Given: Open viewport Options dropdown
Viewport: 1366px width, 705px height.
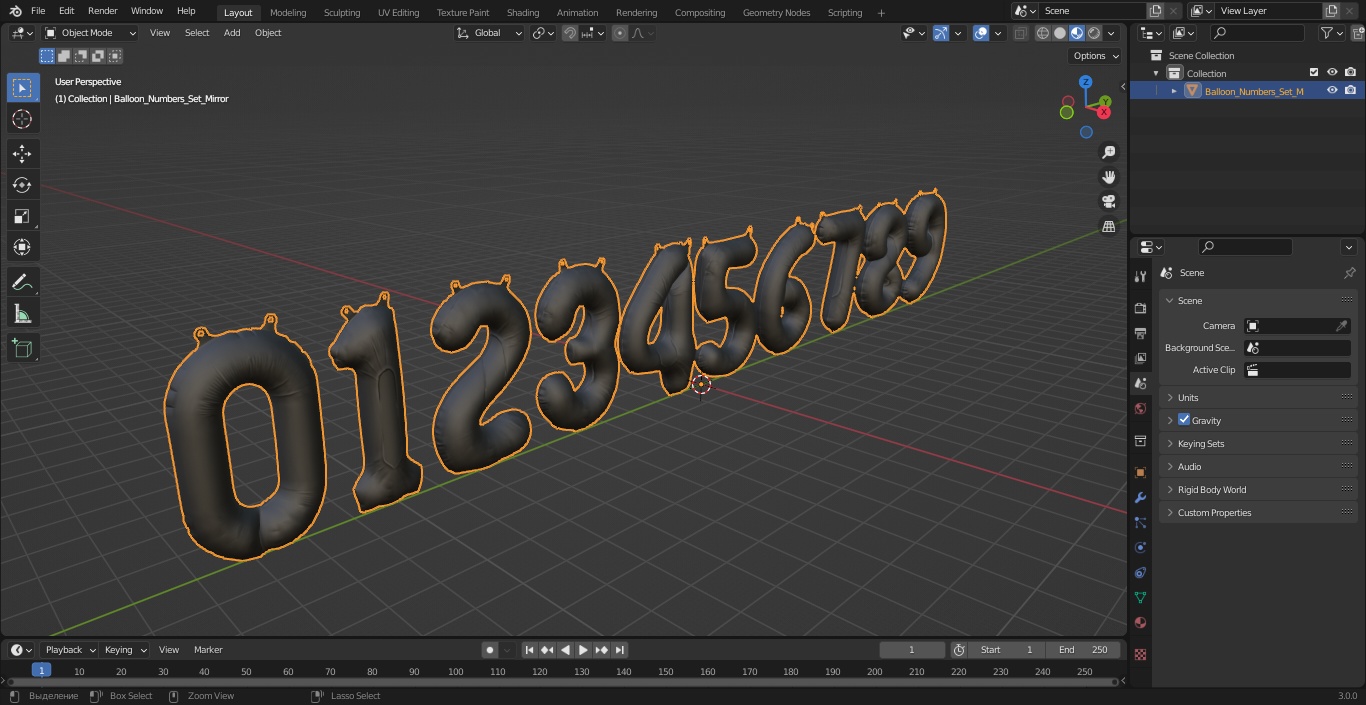Looking at the screenshot, I should coord(1095,56).
